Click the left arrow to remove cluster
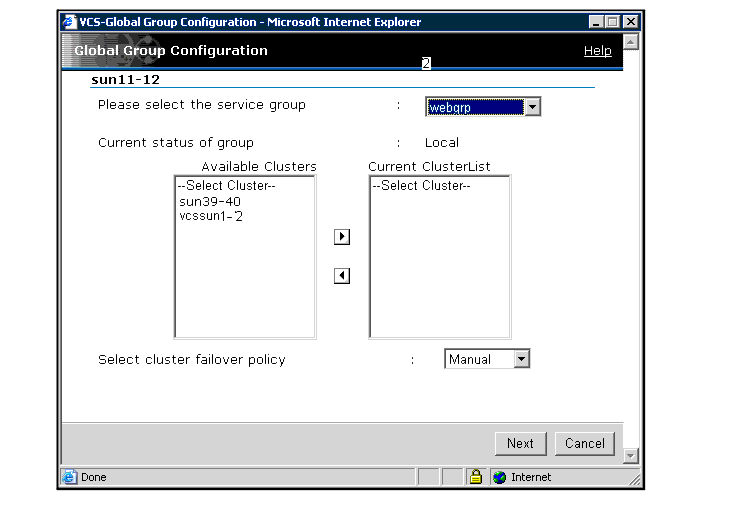 pos(341,276)
